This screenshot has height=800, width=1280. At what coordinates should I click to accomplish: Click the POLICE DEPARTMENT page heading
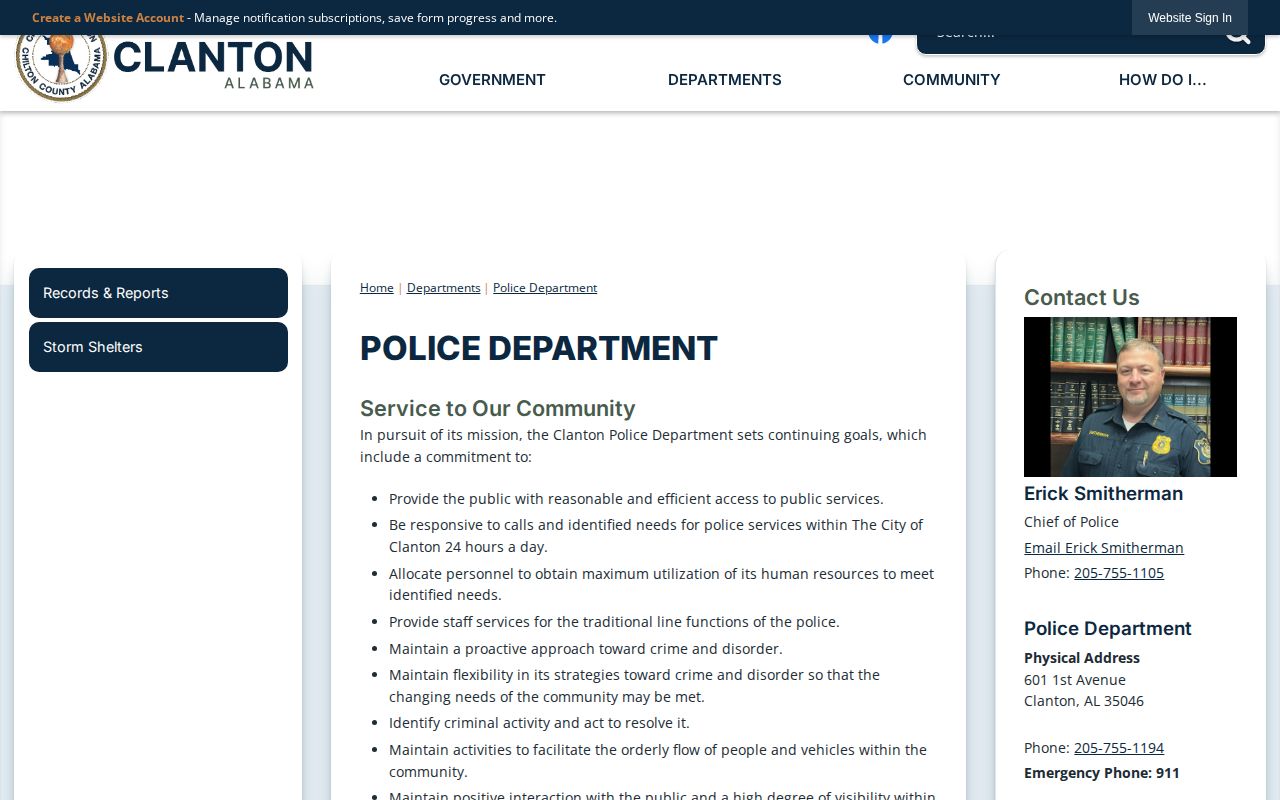point(539,348)
